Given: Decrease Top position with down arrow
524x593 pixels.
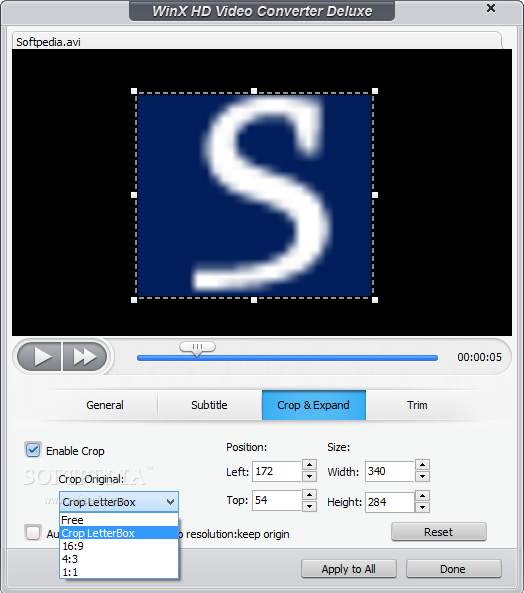Looking at the screenshot, I should (310, 506).
